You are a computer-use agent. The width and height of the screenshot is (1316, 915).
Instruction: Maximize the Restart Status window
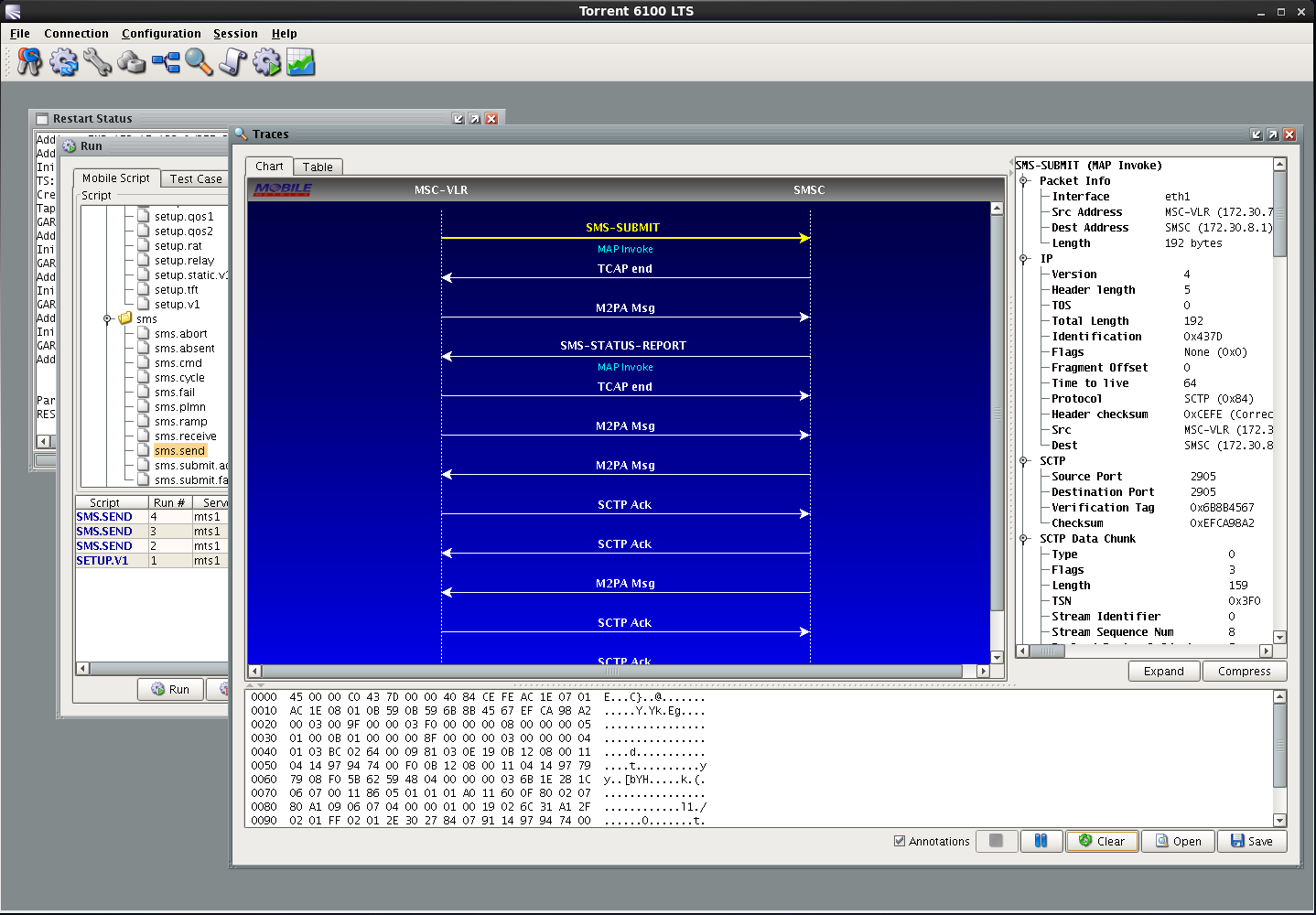pyautogui.click(x=475, y=119)
